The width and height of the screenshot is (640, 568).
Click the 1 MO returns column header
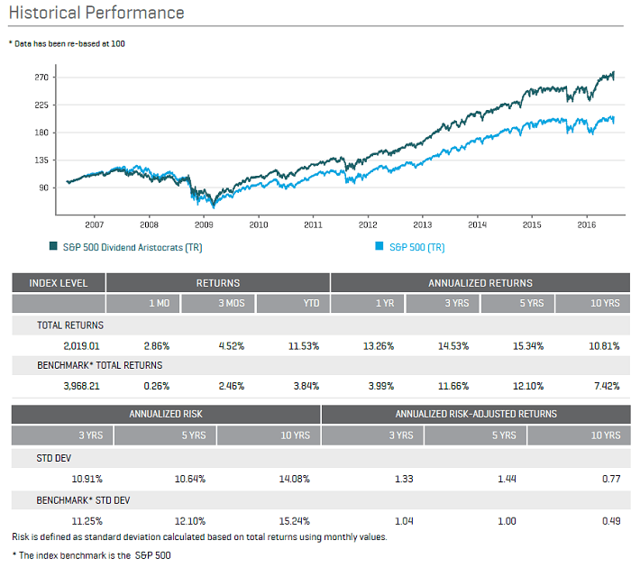click(142, 303)
